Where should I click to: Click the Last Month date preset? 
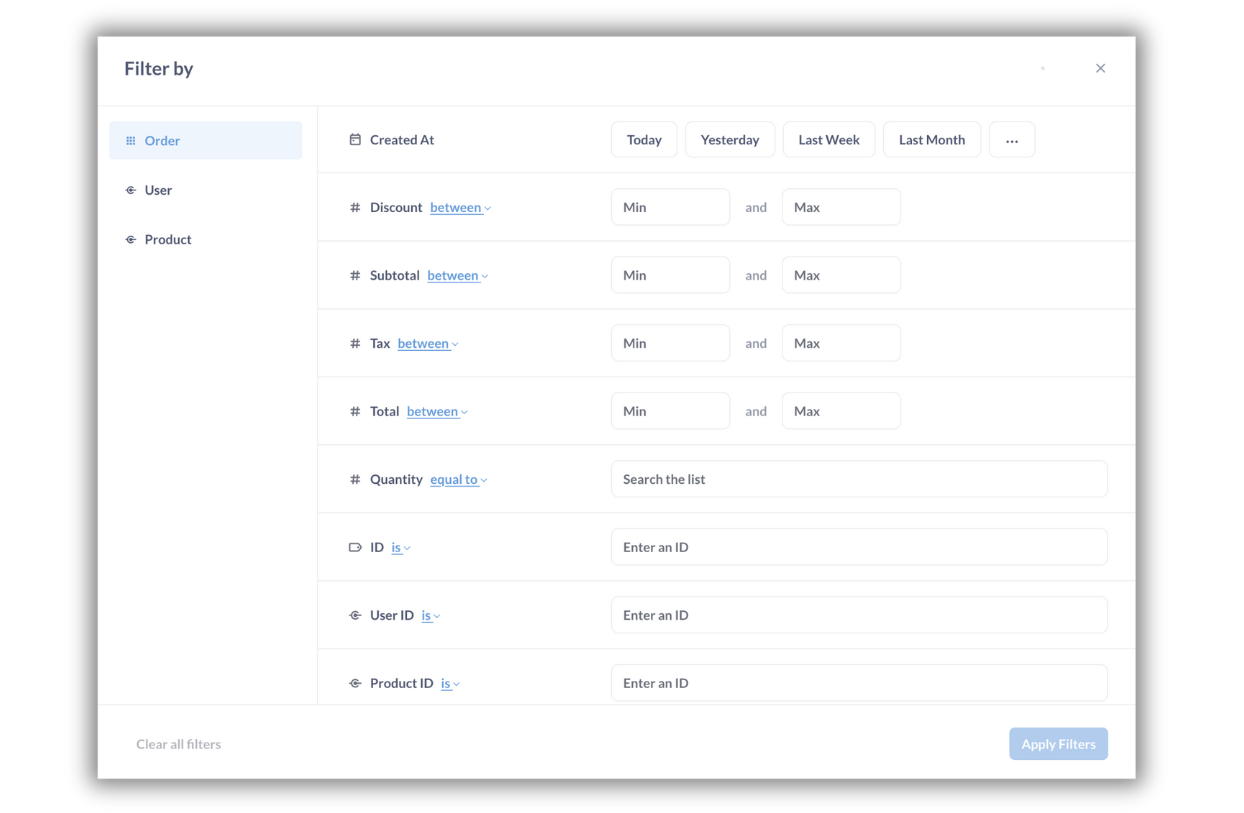(931, 139)
